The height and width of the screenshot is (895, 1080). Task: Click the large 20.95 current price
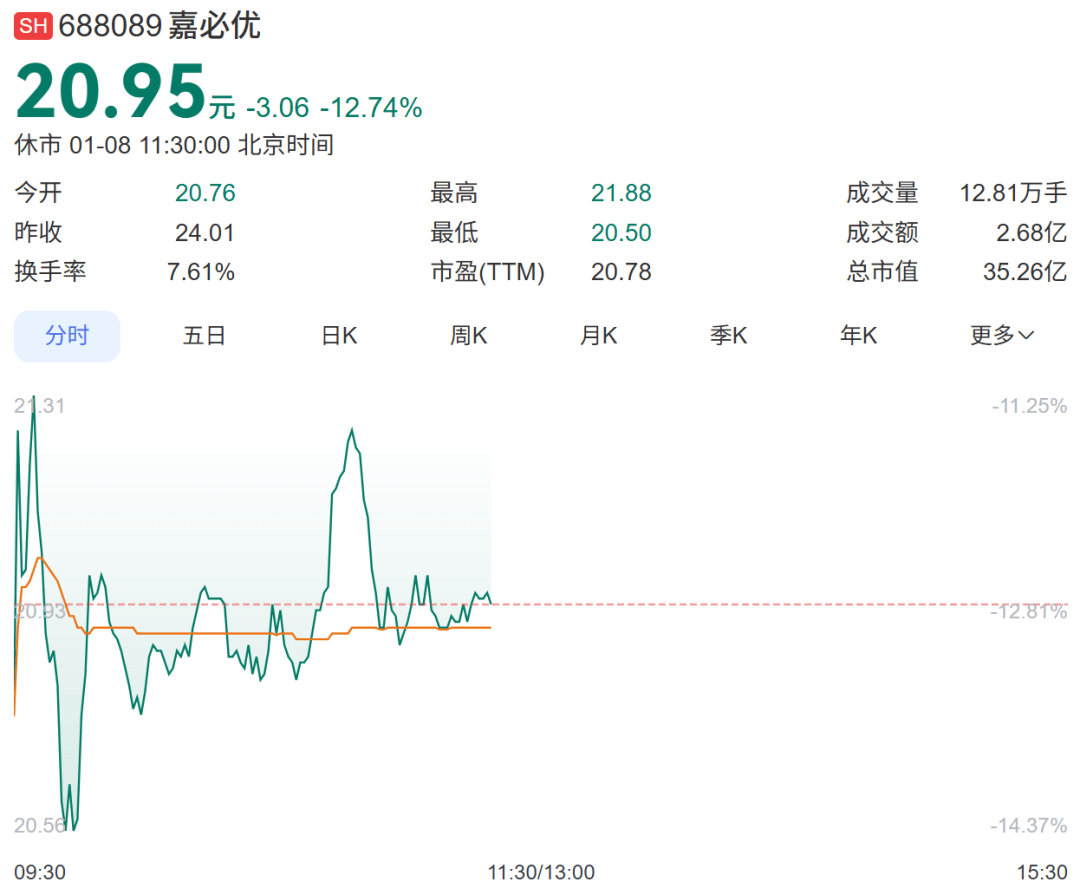(110, 92)
